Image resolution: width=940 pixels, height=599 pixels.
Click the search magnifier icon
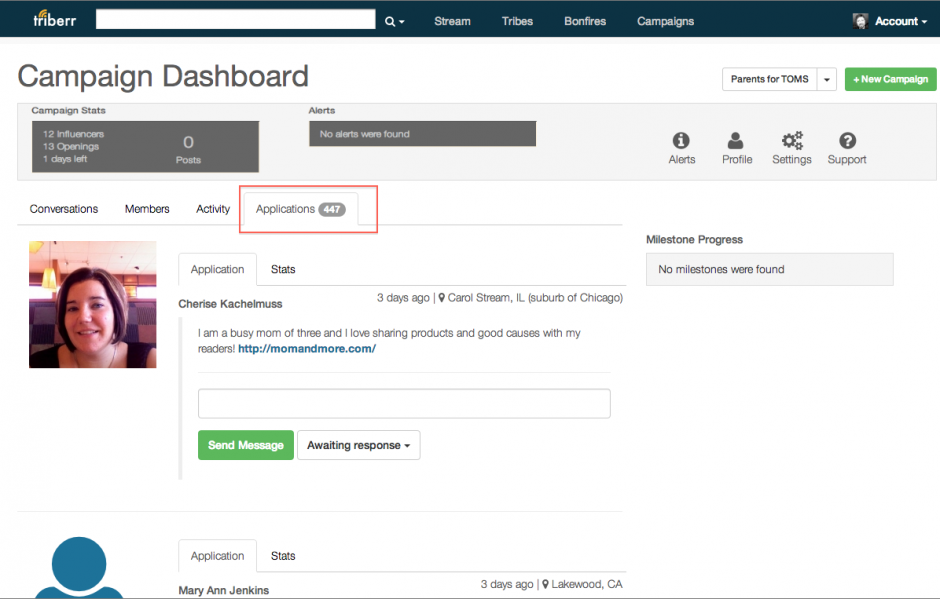[390, 22]
